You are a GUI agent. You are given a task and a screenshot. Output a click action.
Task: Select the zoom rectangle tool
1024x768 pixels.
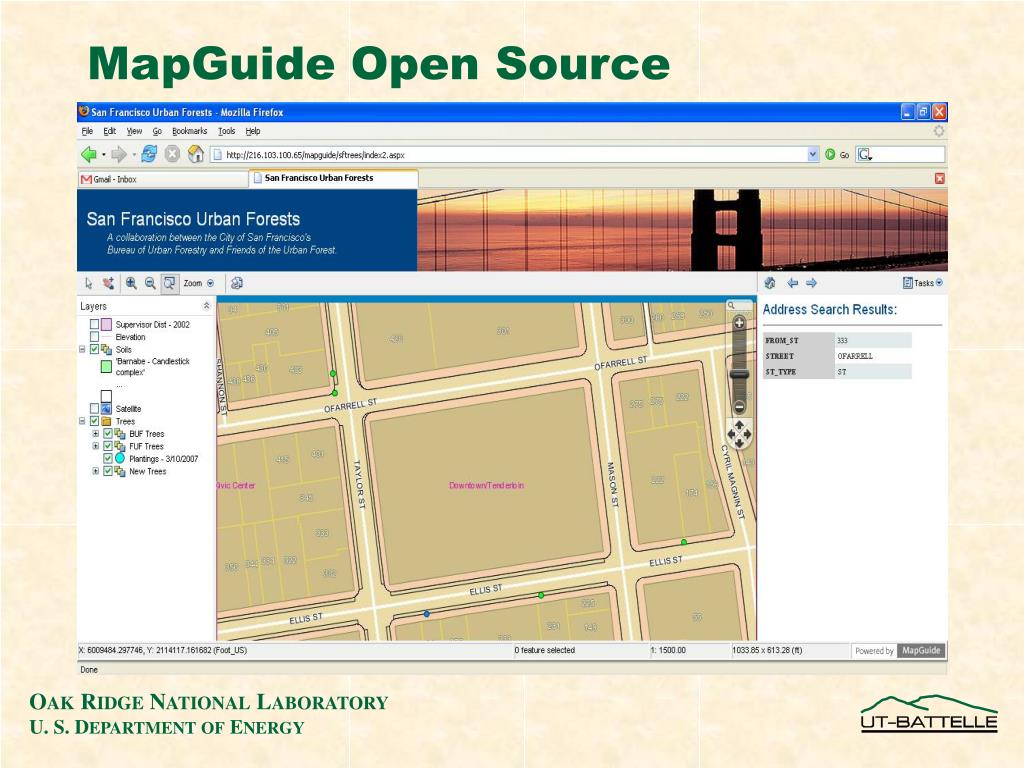[169, 283]
